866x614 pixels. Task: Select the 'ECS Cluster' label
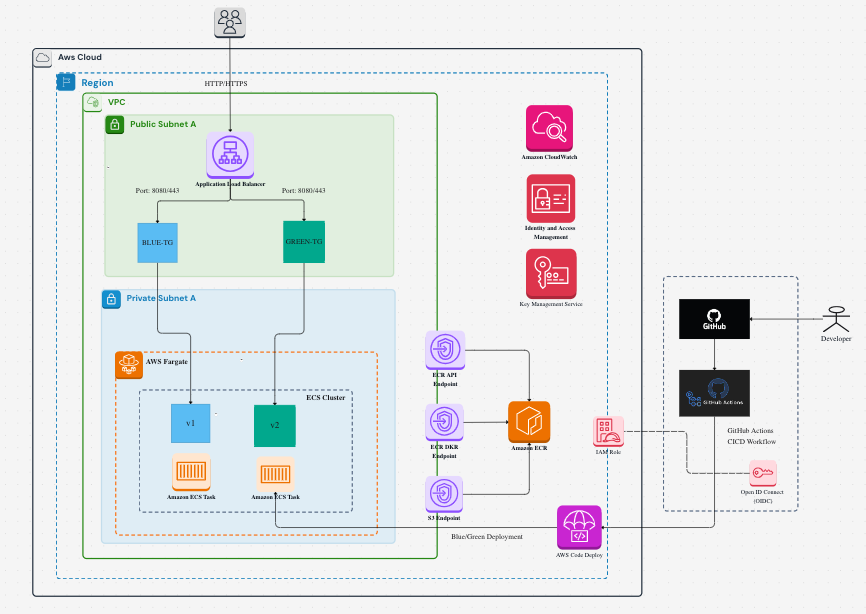[x=326, y=398]
